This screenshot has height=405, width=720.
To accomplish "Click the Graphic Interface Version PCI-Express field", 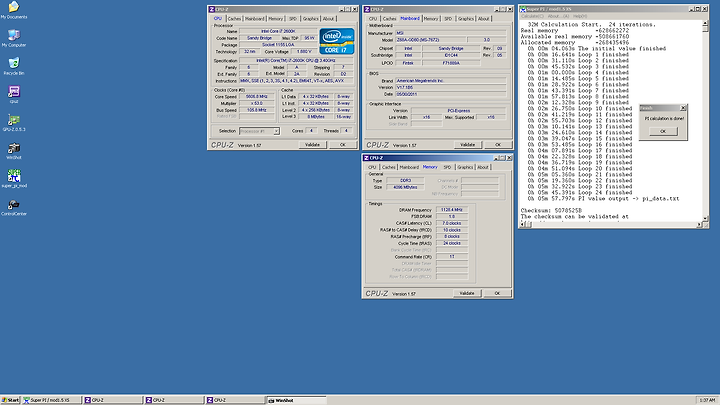I will click(x=458, y=111).
